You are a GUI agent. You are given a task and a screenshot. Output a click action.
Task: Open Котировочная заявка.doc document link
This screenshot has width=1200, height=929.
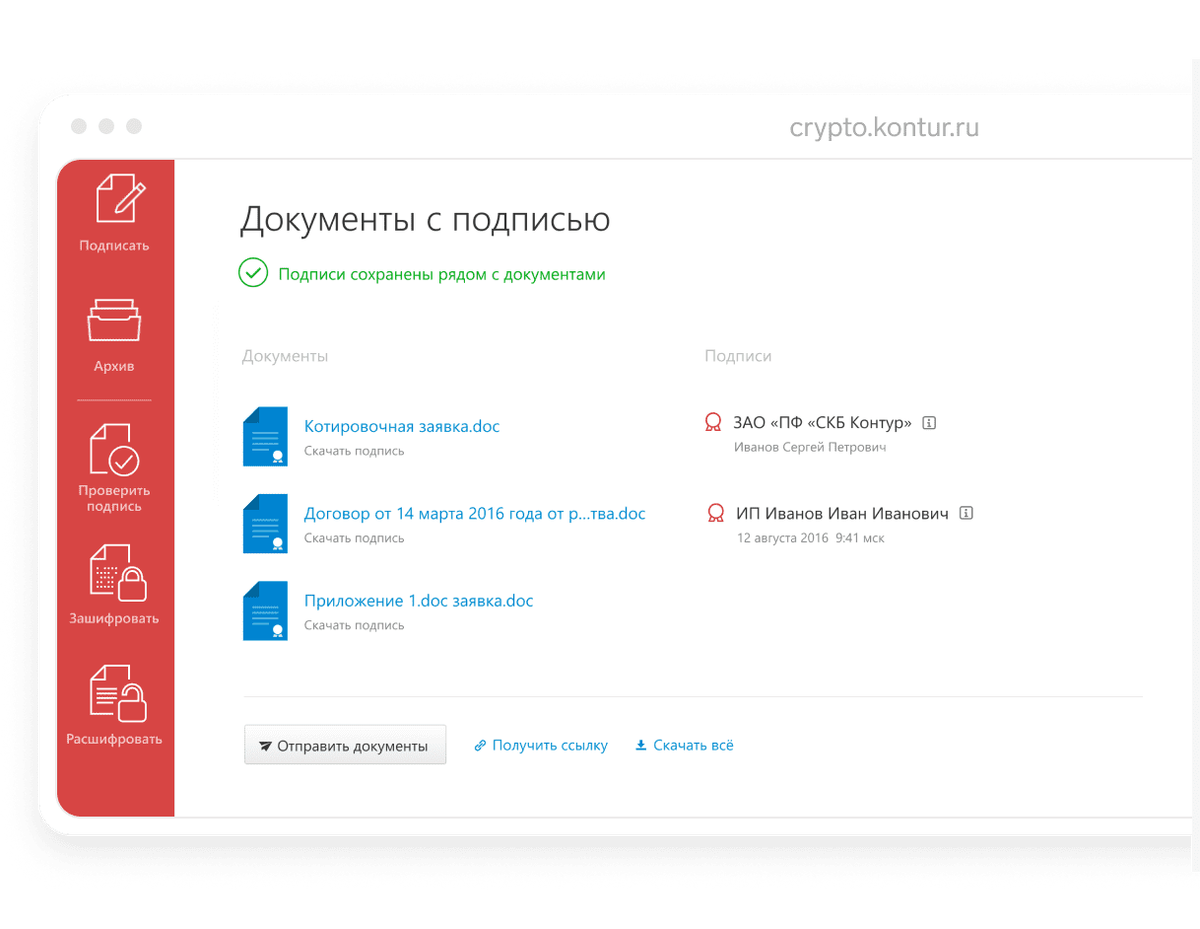tap(402, 426)
